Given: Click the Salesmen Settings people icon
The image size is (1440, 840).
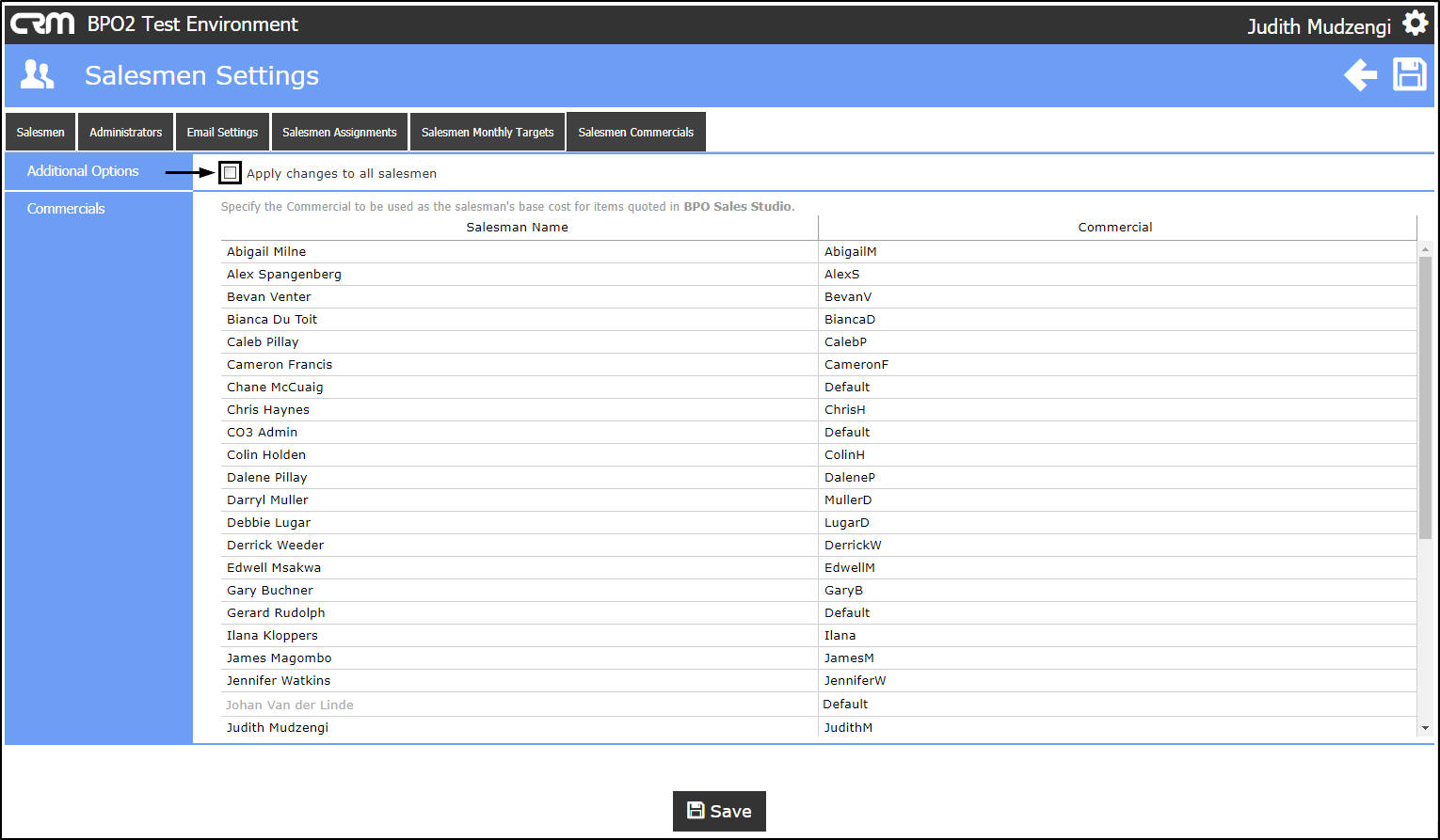Looking at the screenshot, I should pyautogui.click(x=38, y=74).
